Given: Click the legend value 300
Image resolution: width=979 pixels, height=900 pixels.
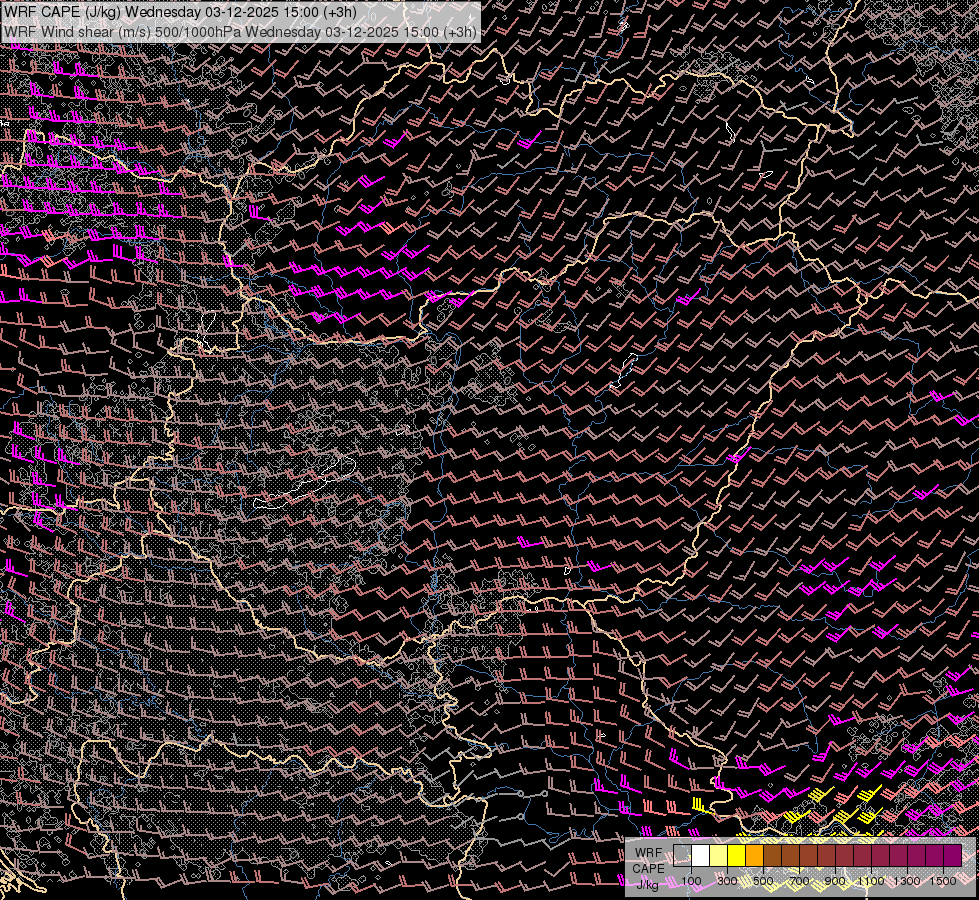Looking at the screenshot, I should click(x=727, y=881).
